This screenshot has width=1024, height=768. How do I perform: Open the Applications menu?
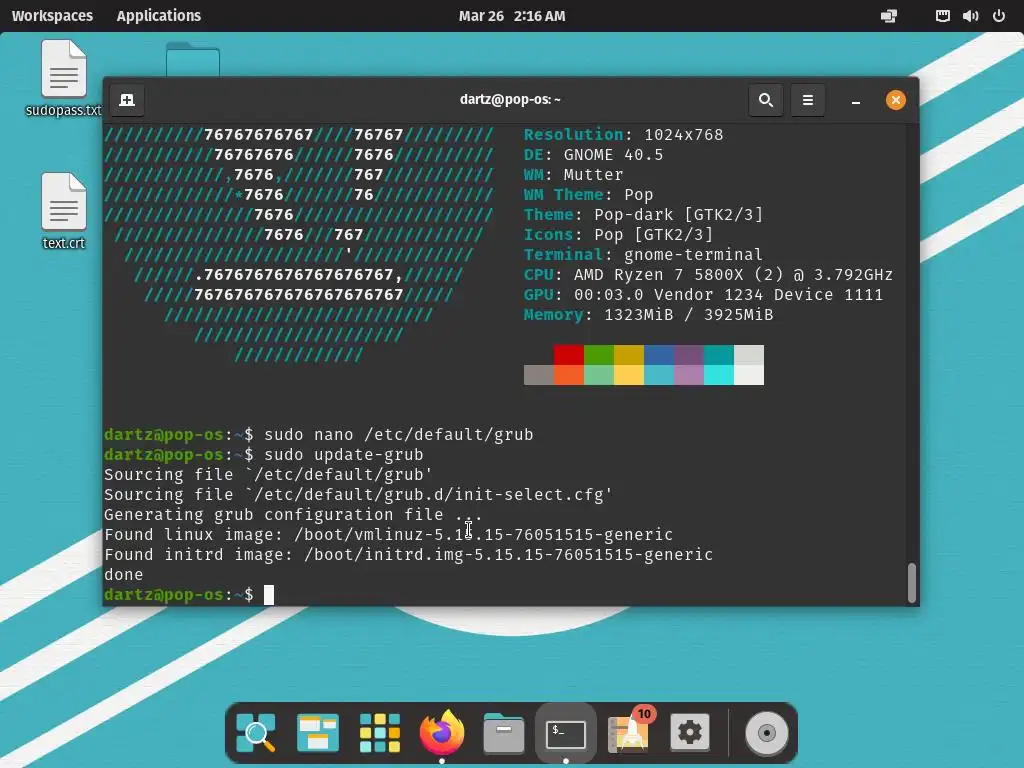click(159, 16)
